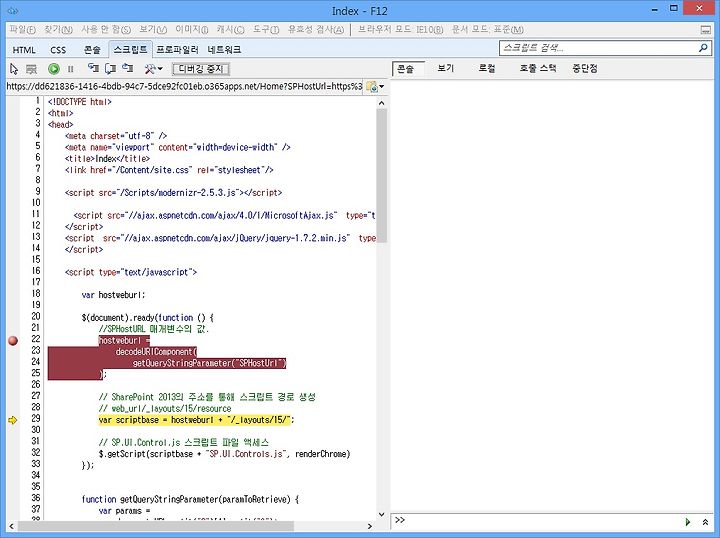Open the 브라우저 모드: IE10 menu
Screen dimensions: 720x538
pos(400,30)
